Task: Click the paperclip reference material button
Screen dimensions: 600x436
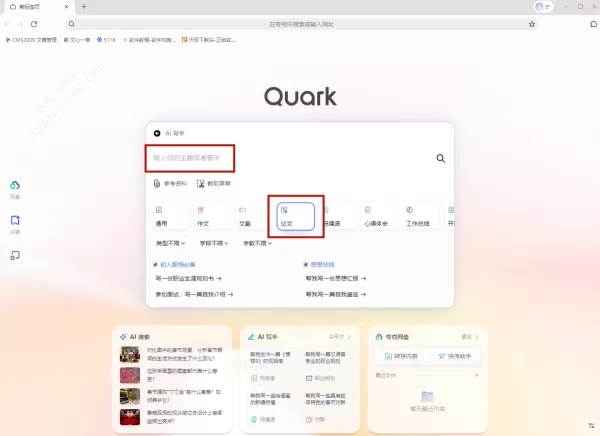Action: [170, 183]
